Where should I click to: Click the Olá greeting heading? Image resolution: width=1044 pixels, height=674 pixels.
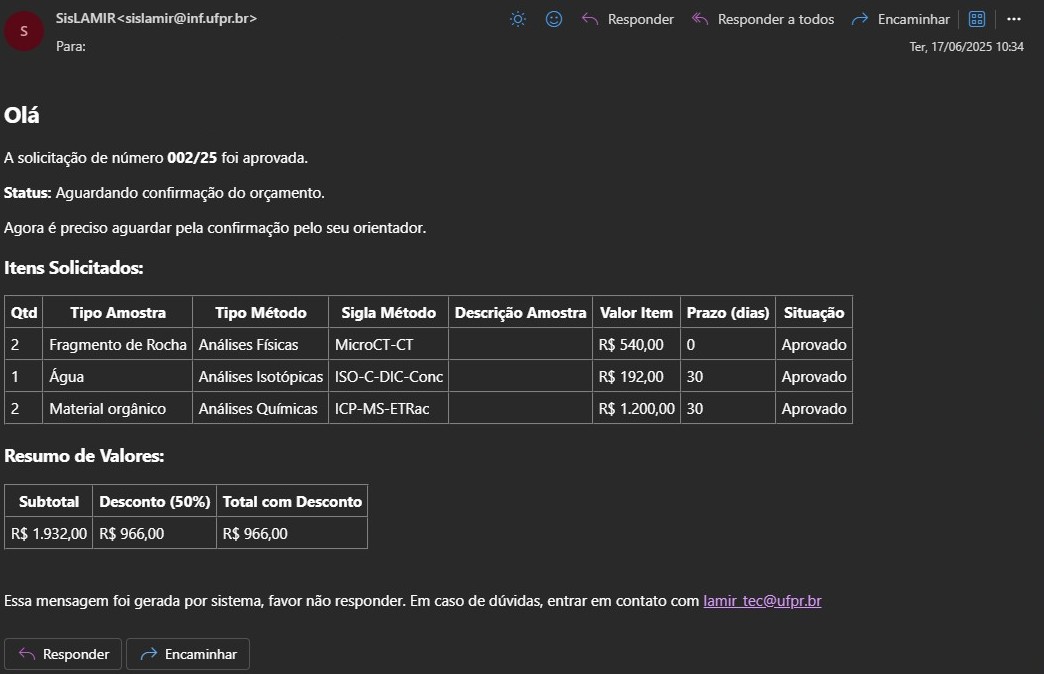21,115
